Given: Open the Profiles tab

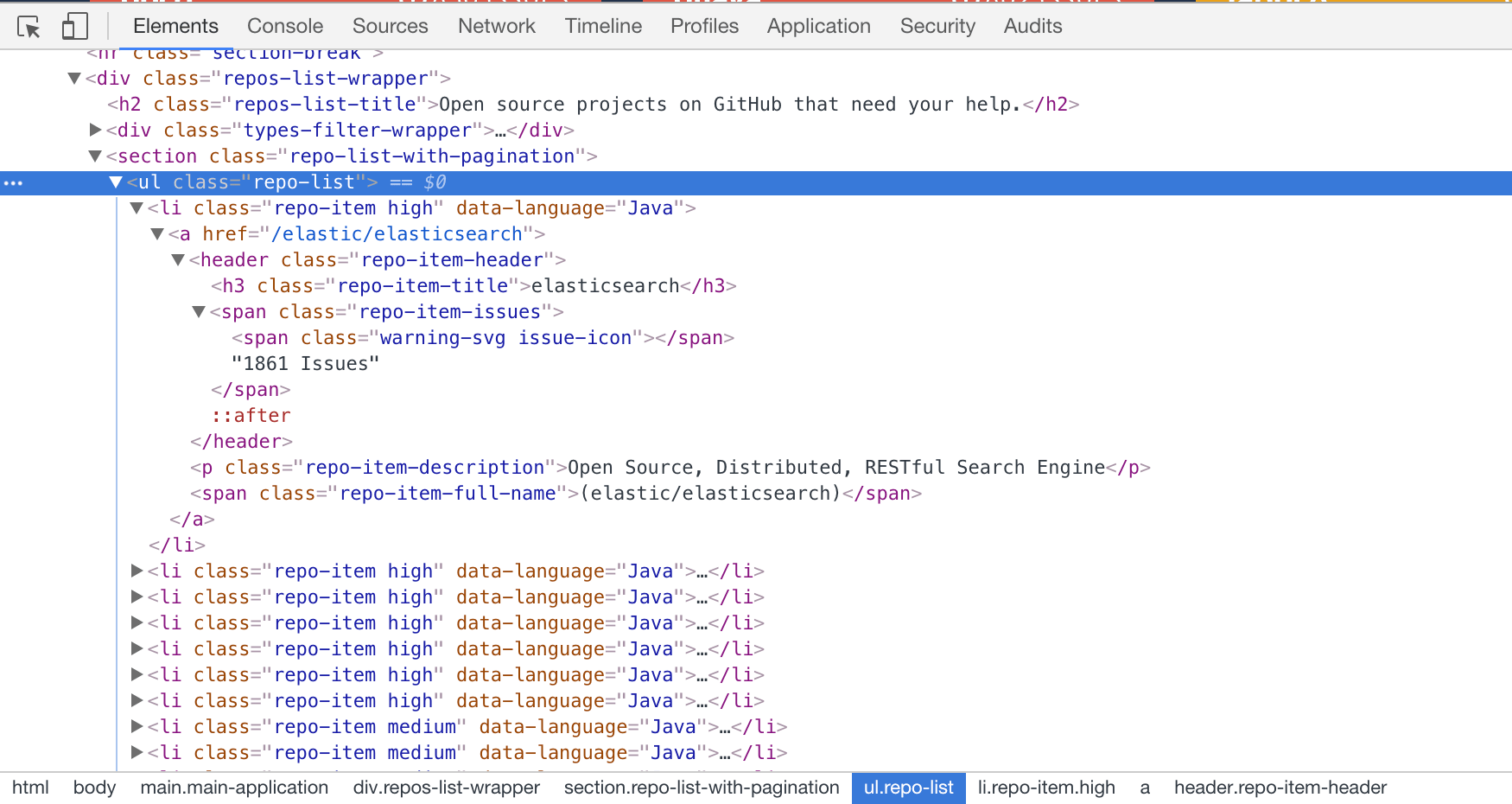Looking at the screenshot, I should click(704, 26).
